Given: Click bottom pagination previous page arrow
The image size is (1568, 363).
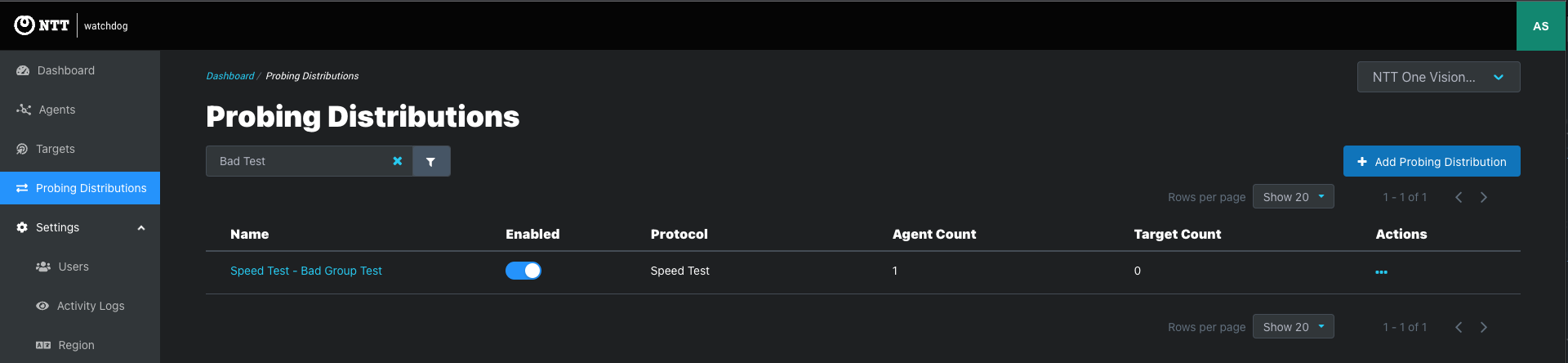Looking at the screenshot, I should tap(1459, 327).
